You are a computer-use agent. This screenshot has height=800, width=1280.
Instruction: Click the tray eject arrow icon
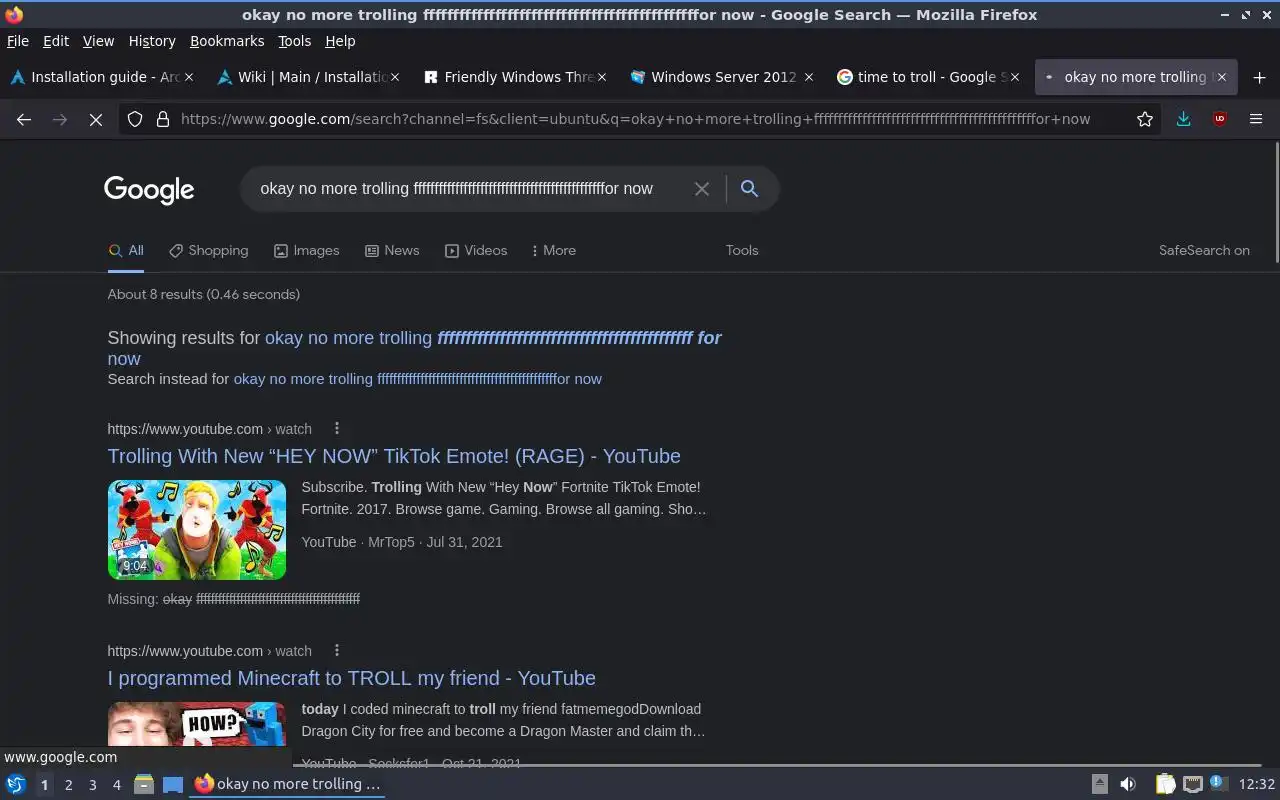point(1099,785)
